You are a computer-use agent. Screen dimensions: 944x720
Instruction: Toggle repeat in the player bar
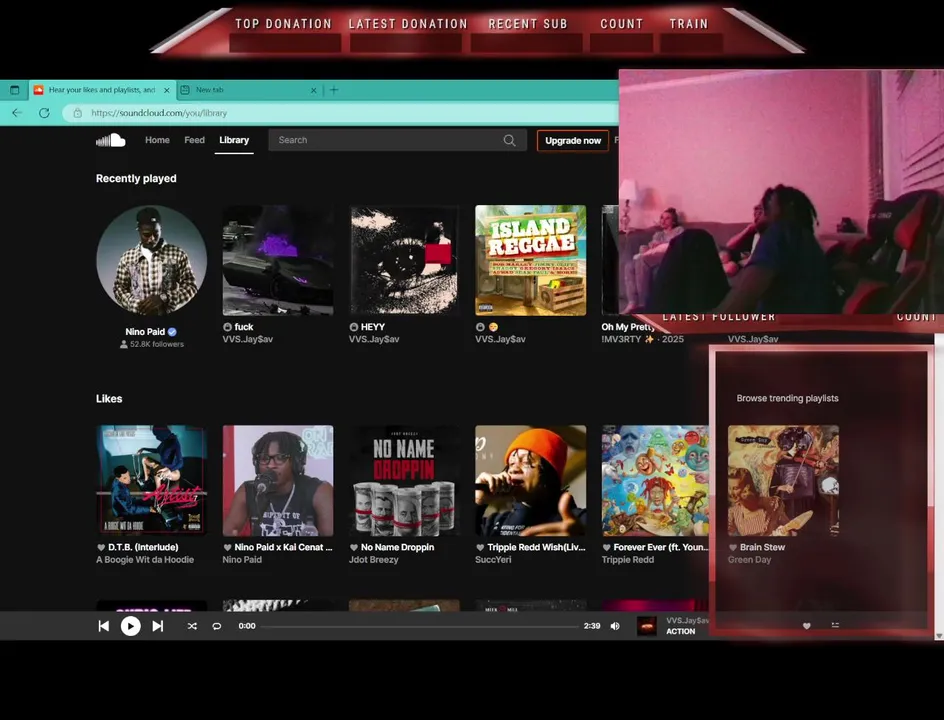click(x=217, y=626)
